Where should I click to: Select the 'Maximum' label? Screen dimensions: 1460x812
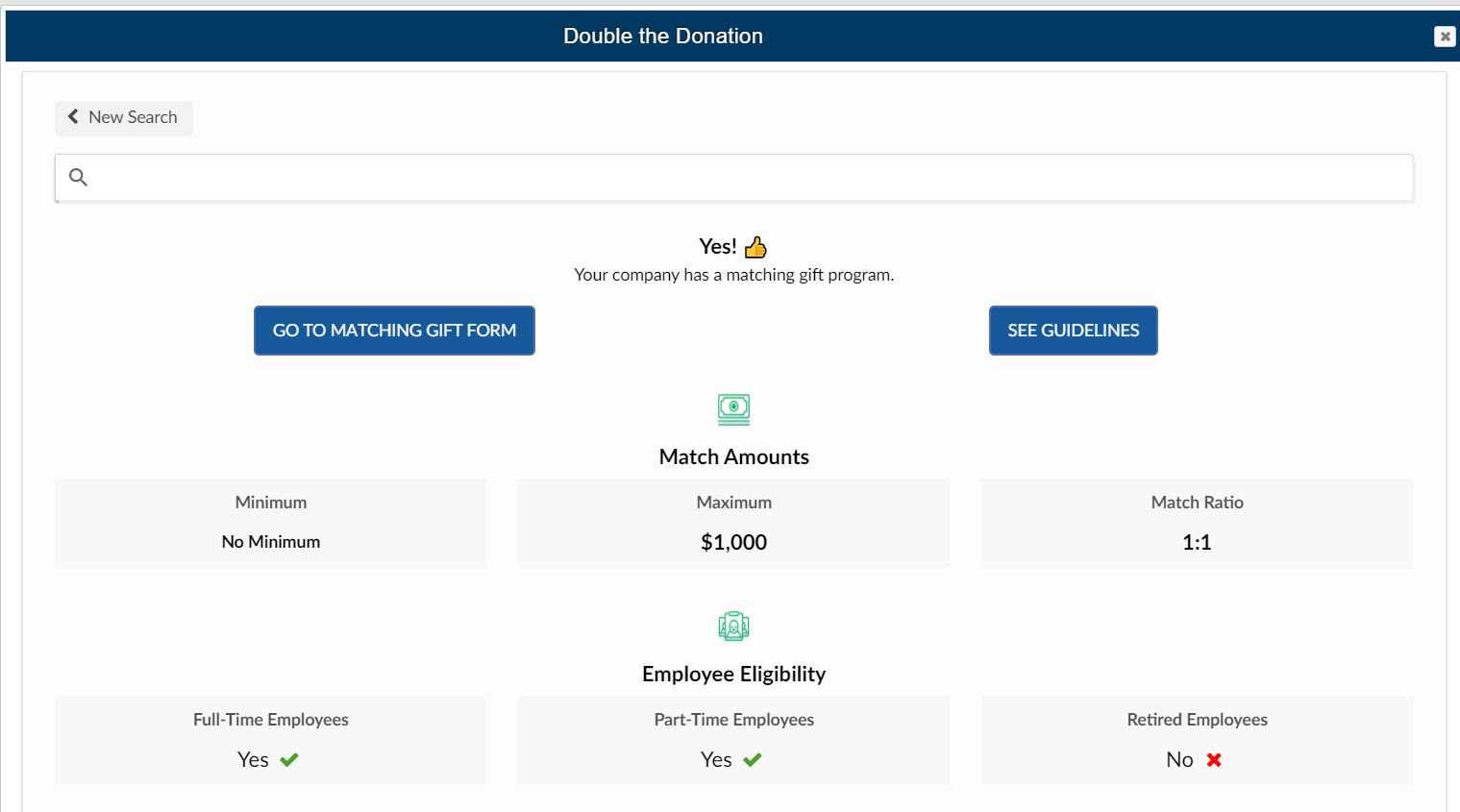click(734, 503)
